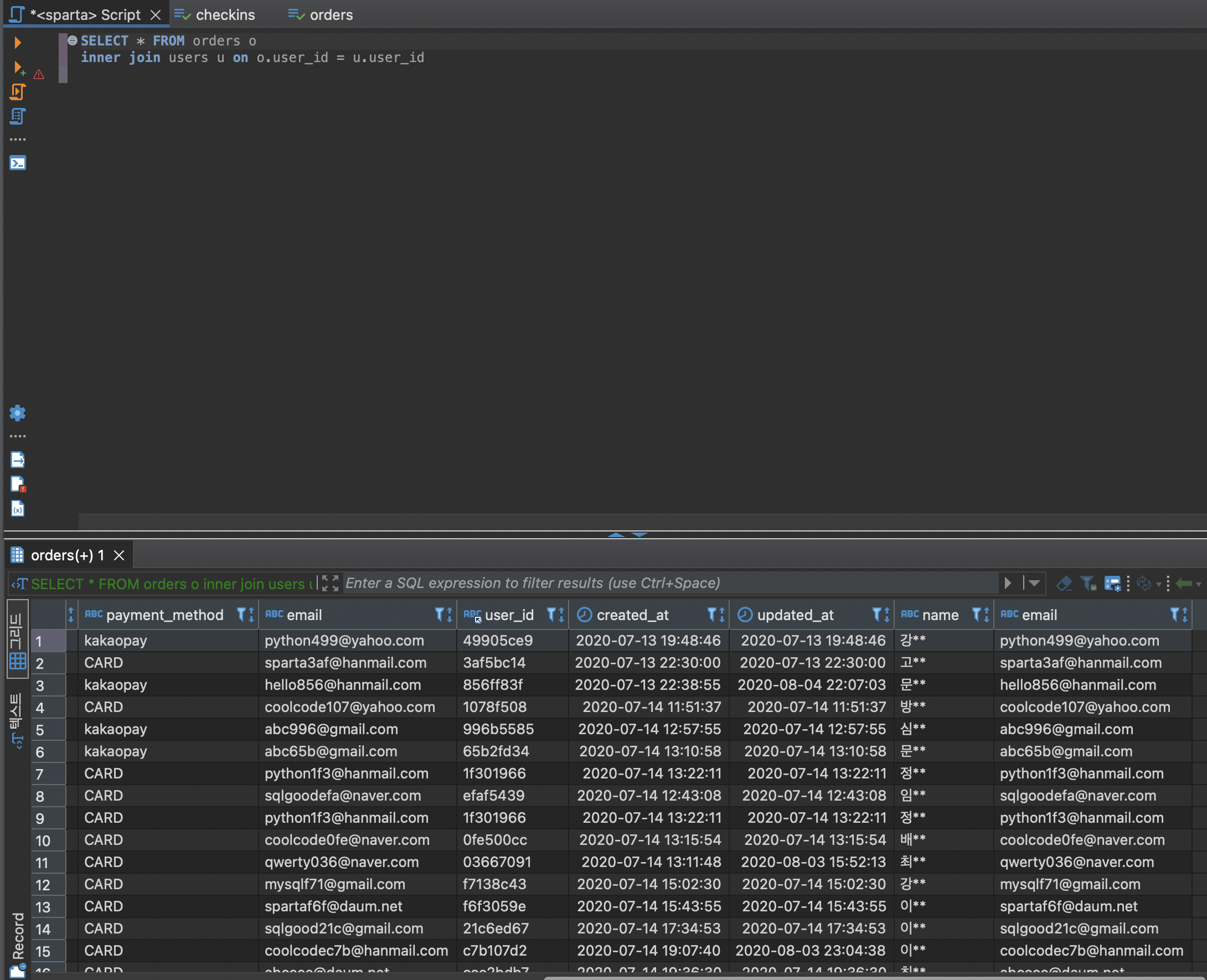Save the filter settings funnel icon
Screen dimensions: 1207x980
click(1089, 583)
